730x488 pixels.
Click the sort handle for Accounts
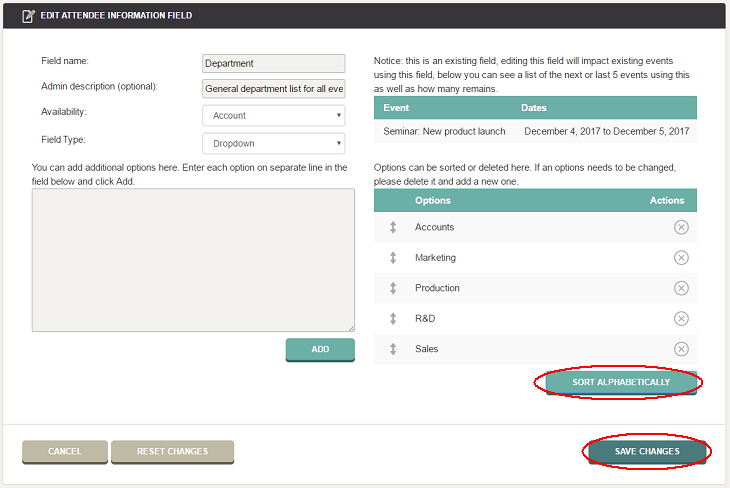393,227
